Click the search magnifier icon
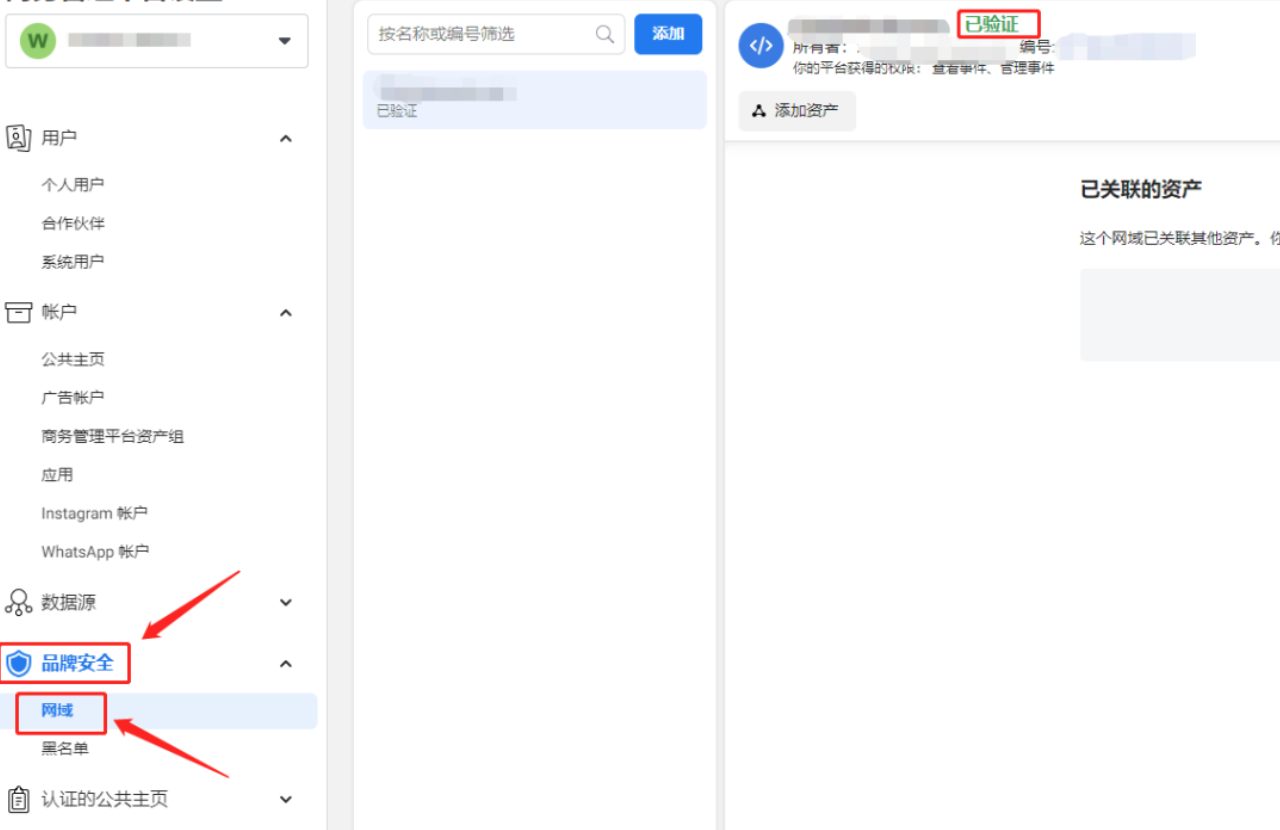The image size is (1280, 830). pos(604,33)
